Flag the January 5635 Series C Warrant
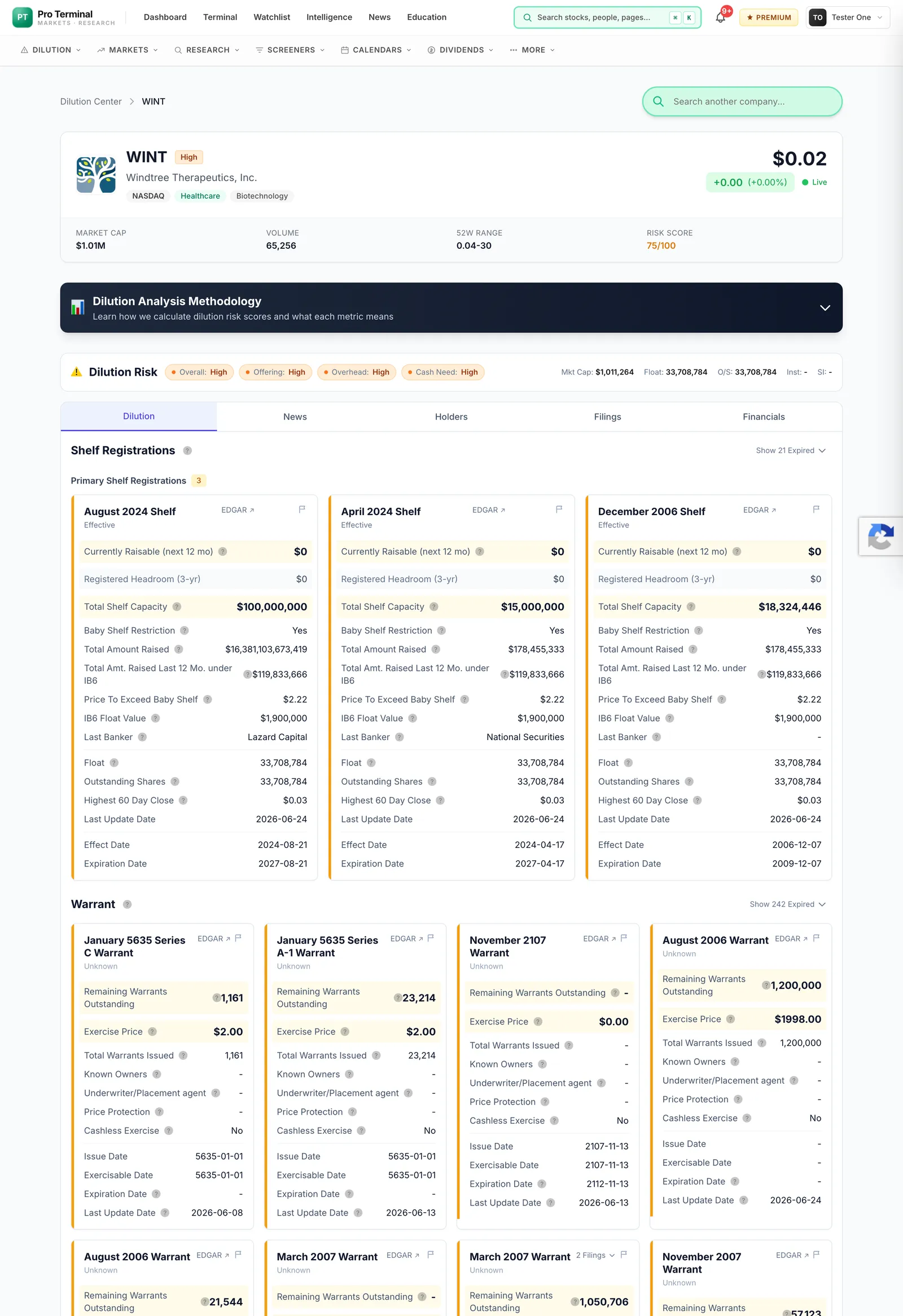903x1316 pixels. pyautogui.click(x=238, y=938)
